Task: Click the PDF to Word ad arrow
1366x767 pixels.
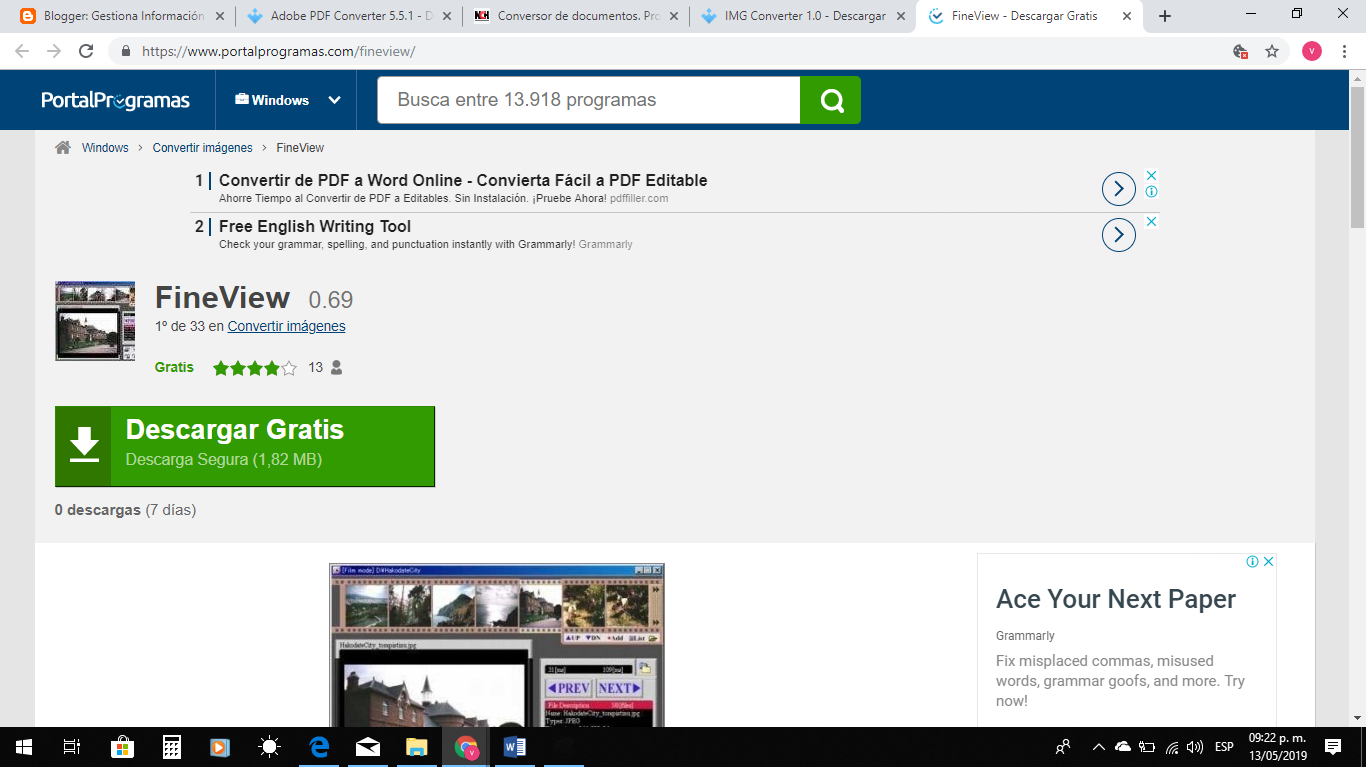Action: (x=1119, y=189)
